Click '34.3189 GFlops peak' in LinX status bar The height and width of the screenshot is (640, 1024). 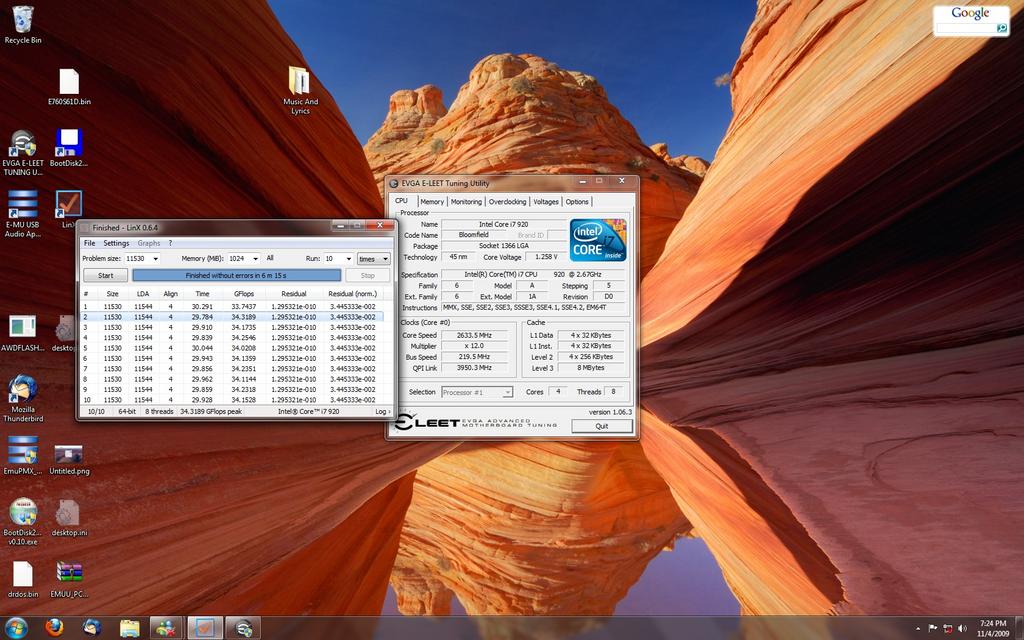(211, 411)
